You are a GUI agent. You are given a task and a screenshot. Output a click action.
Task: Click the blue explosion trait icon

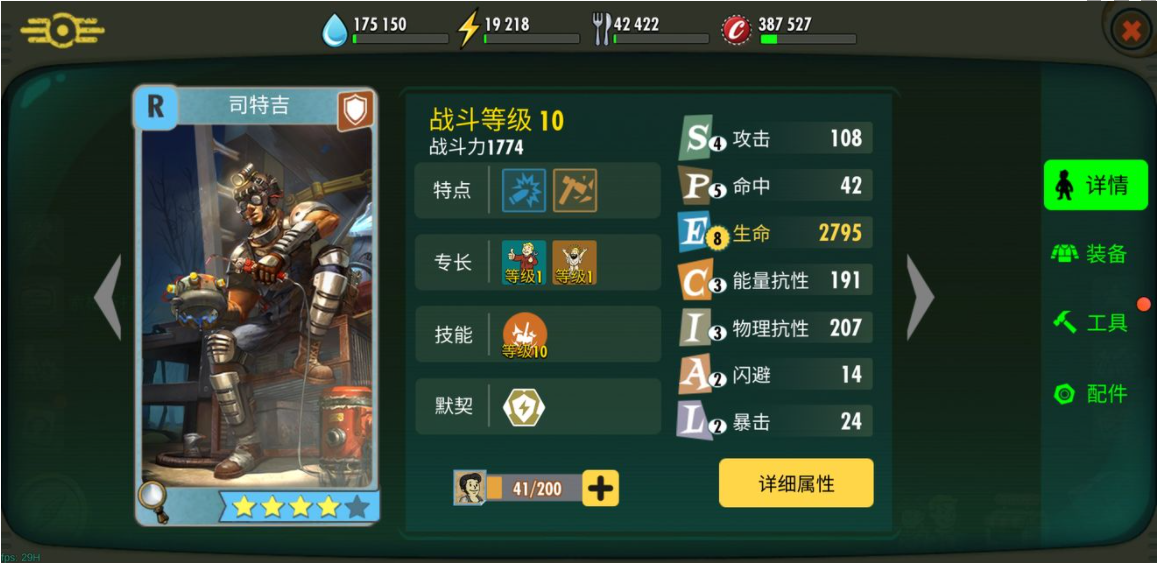(524, 190)
